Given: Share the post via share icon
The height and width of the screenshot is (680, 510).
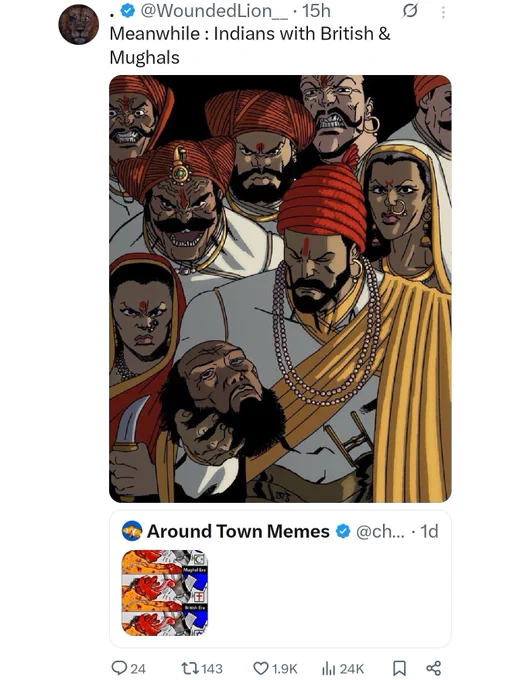Looking at the screenshot, I should (434, 668).
